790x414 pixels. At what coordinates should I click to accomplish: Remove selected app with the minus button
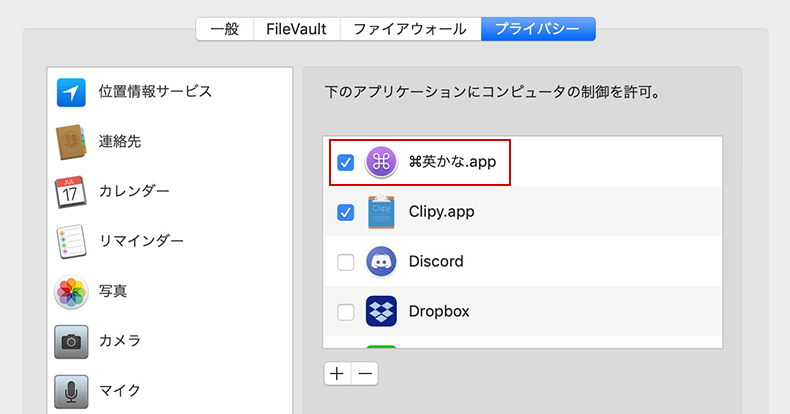(365, 374)
